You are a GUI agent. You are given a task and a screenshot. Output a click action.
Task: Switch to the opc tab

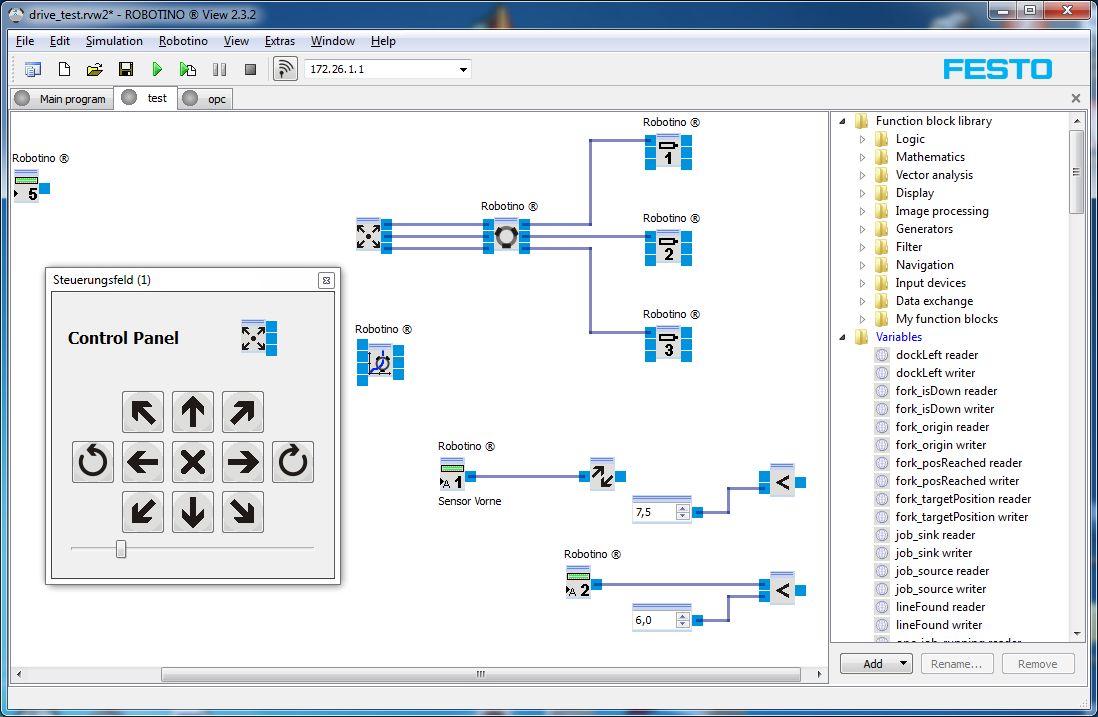[205, 99]
